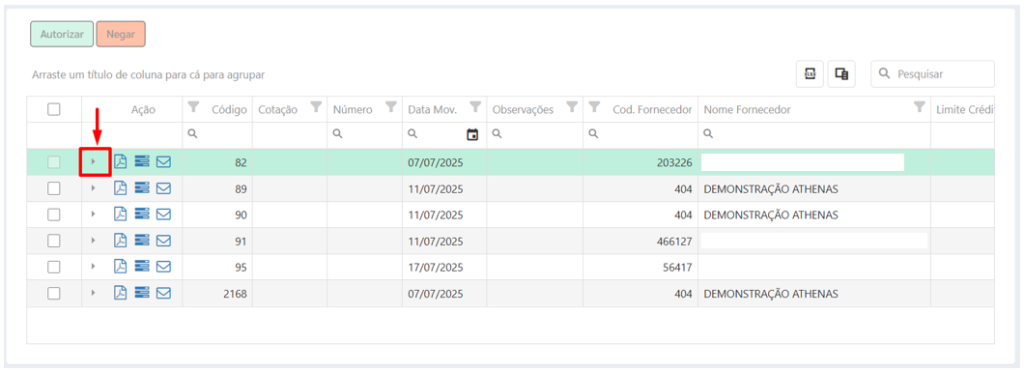Select date cell 17/07/2025
Image resolution: width=1024 pixels, height=371 pixels.
coord(436,267)
